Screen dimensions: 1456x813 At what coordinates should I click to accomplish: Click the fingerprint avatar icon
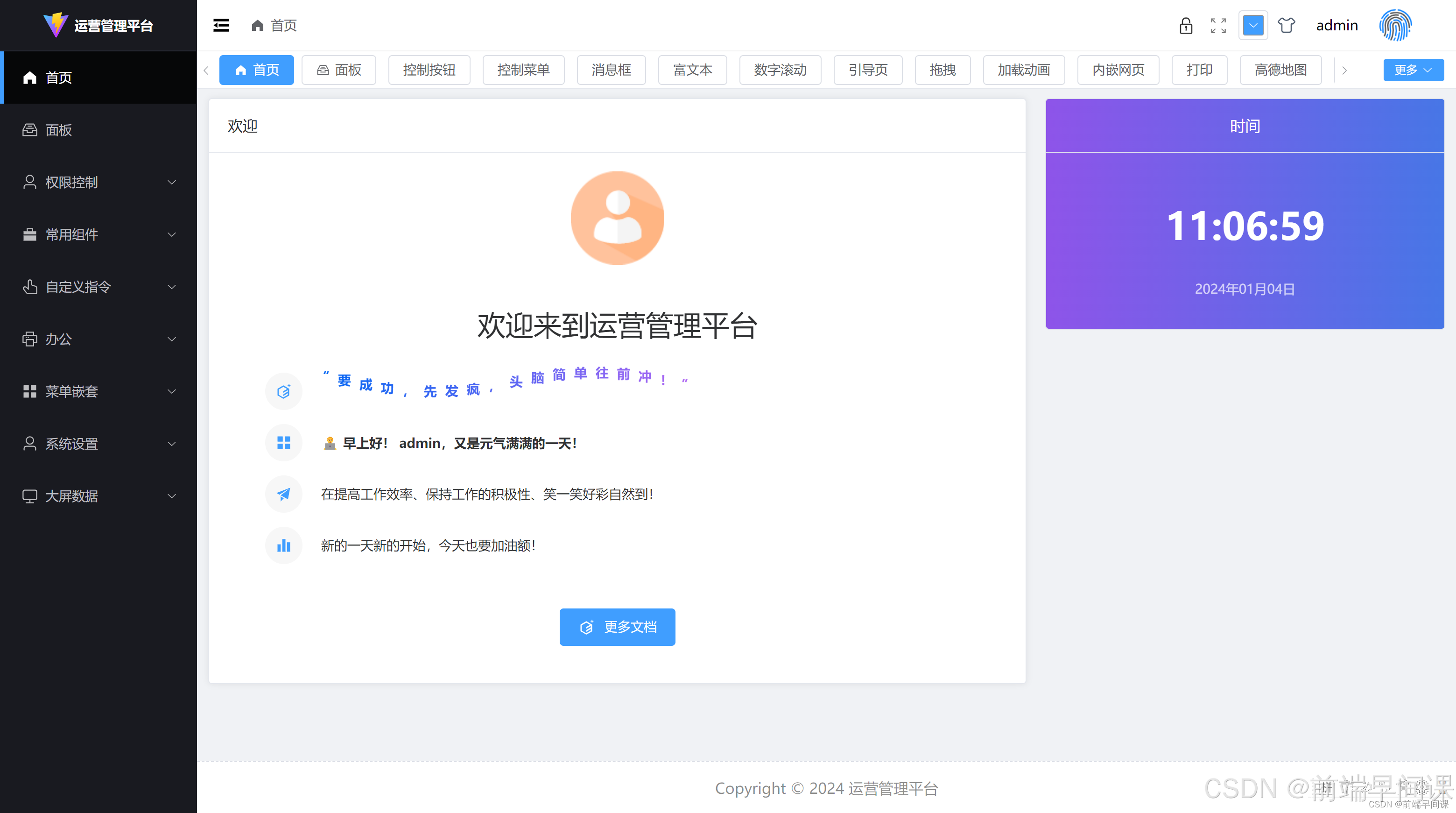(1395, 25)
